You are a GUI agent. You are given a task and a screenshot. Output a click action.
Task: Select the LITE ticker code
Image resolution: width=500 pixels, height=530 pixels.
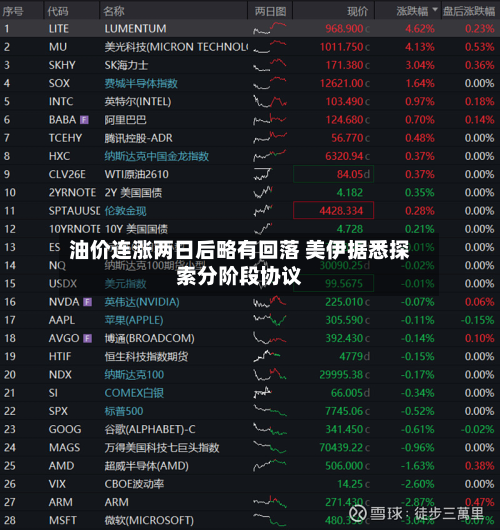58,28
